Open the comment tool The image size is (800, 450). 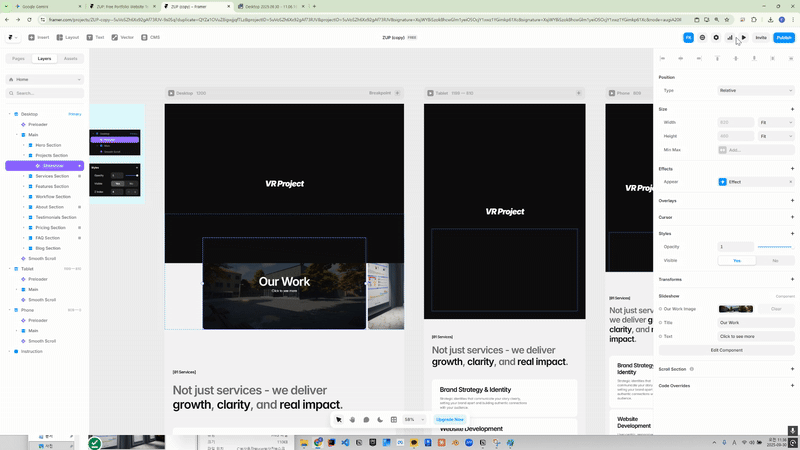[366, 420]
